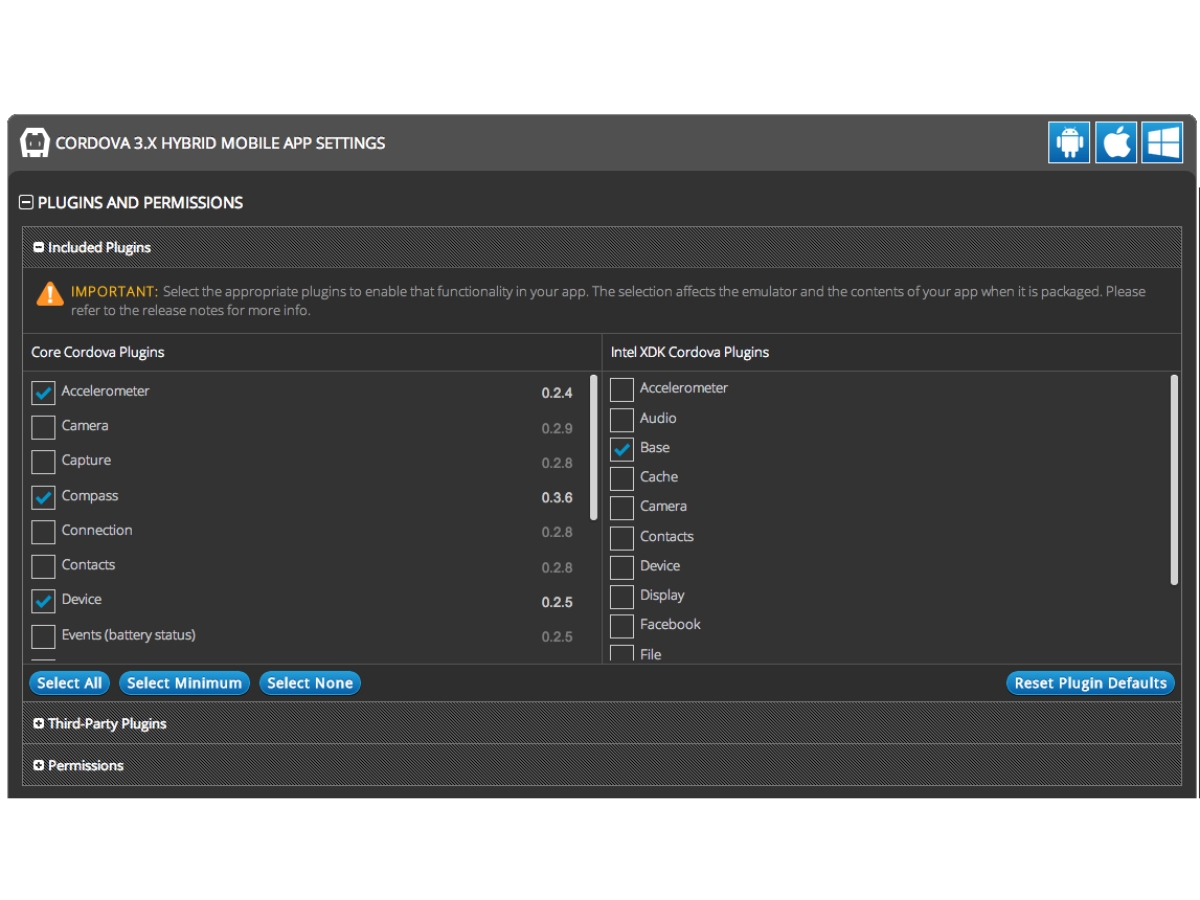Click the Intel XDK plugins list scrollbar
Viewport: 1200px width, 900px height.
[x=1174, y=480]
